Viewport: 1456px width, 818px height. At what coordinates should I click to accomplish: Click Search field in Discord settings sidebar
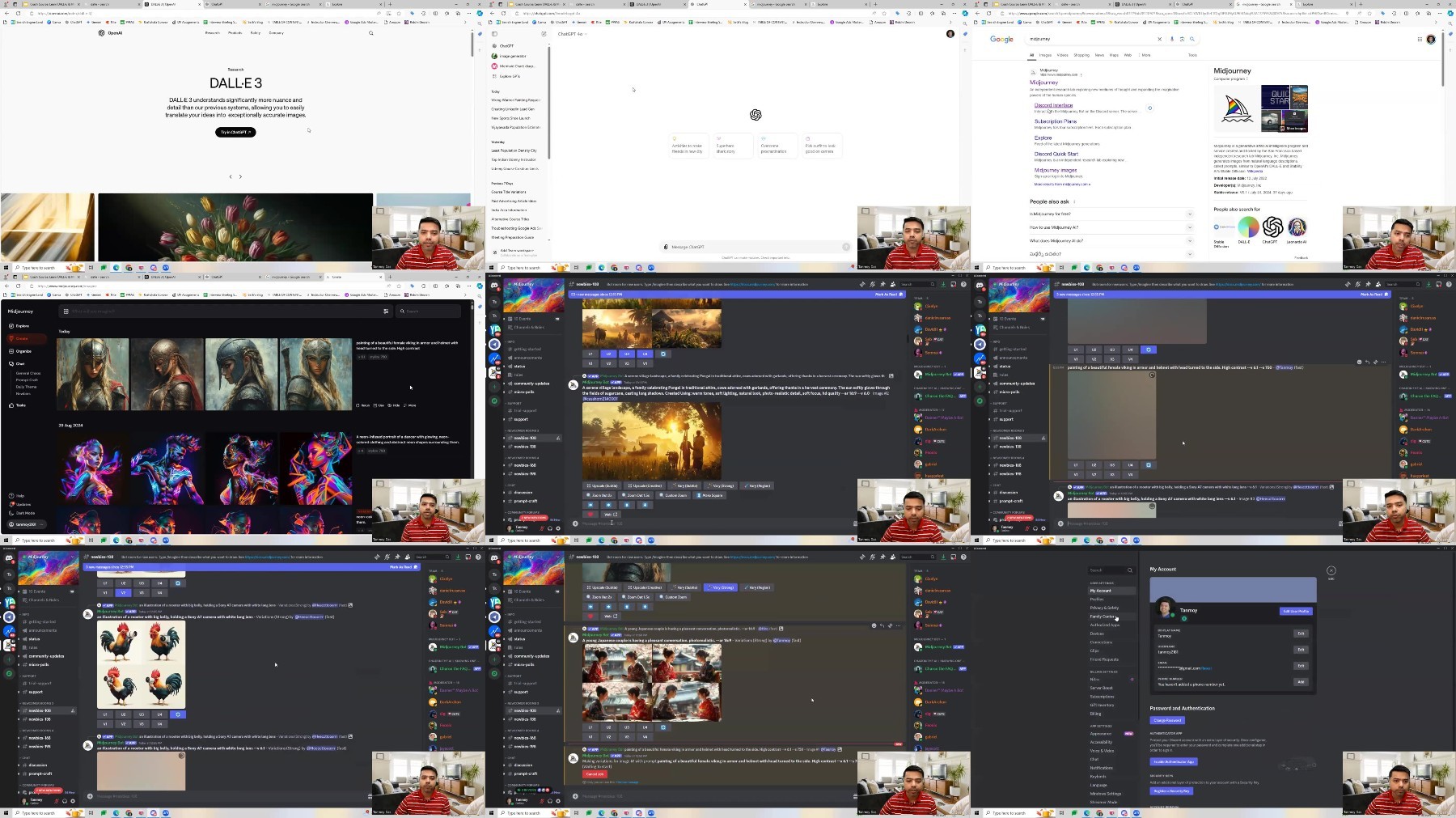(1111, 570)
